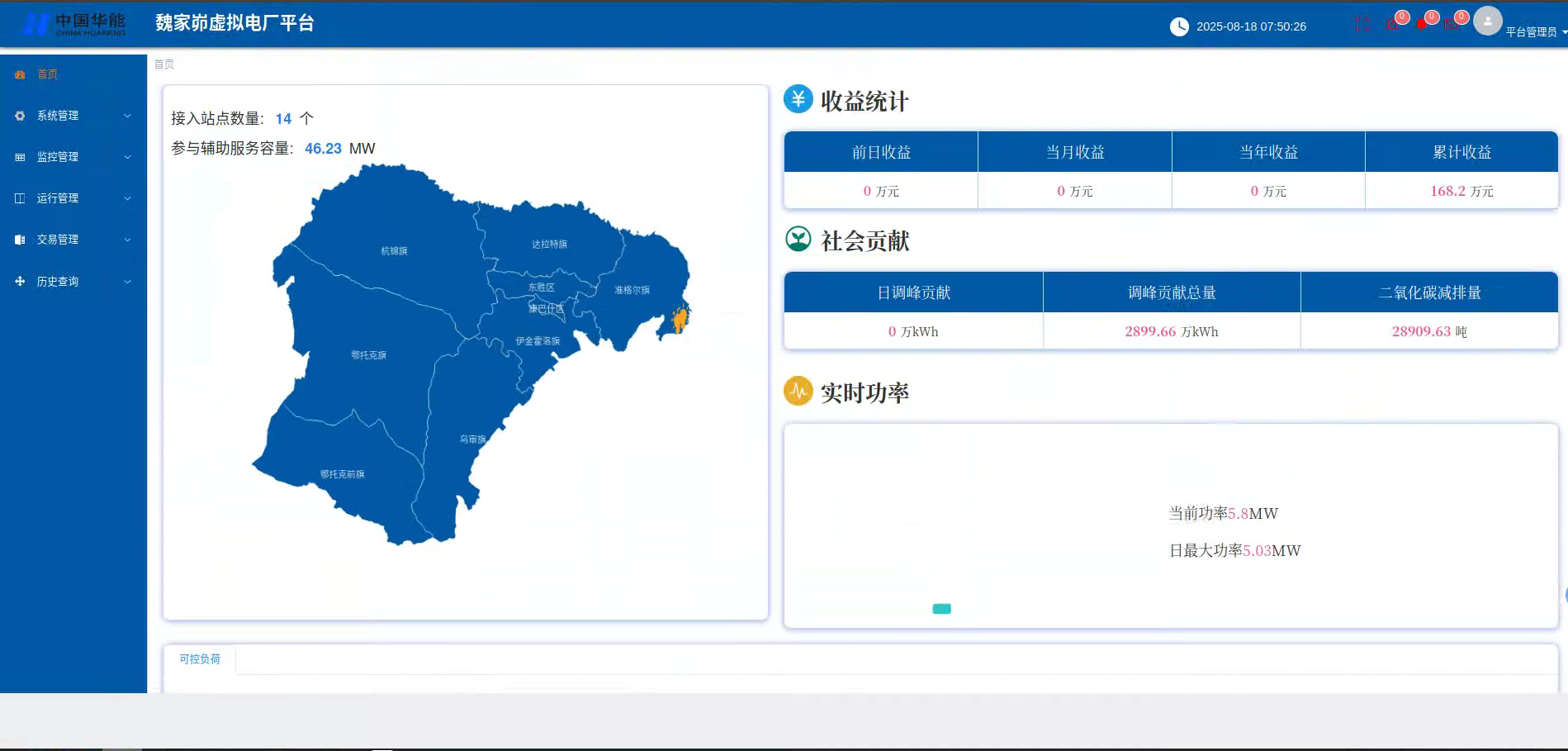Click the user avatar in the header

(1487, 21)
